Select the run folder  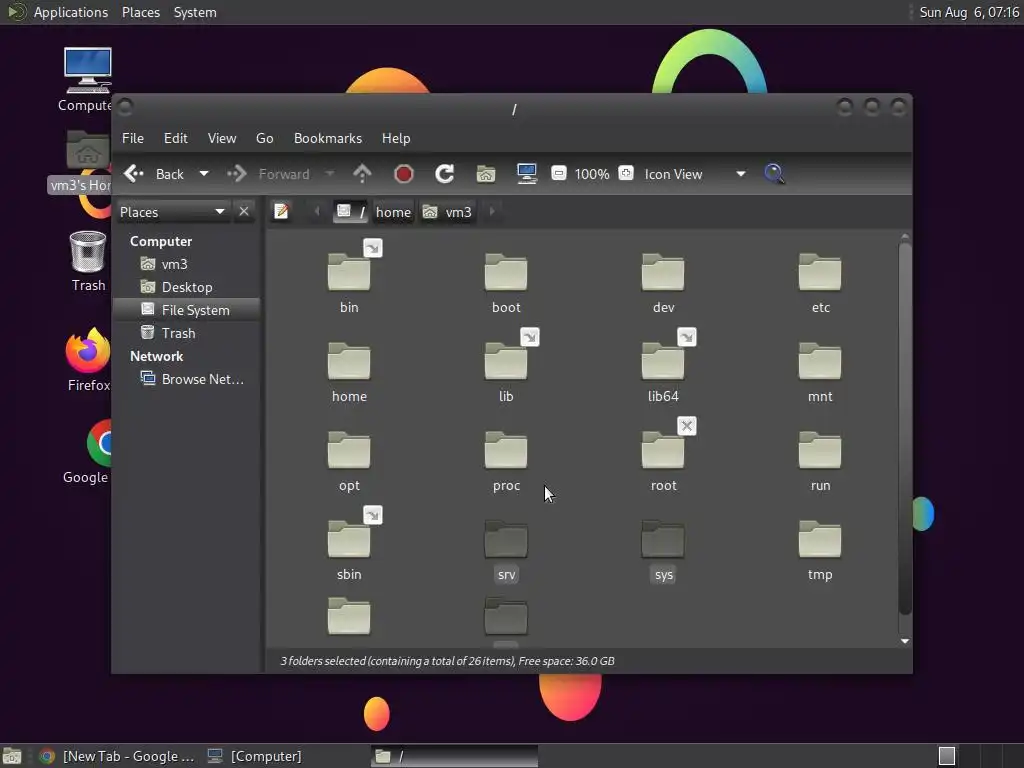pos(820,450)
